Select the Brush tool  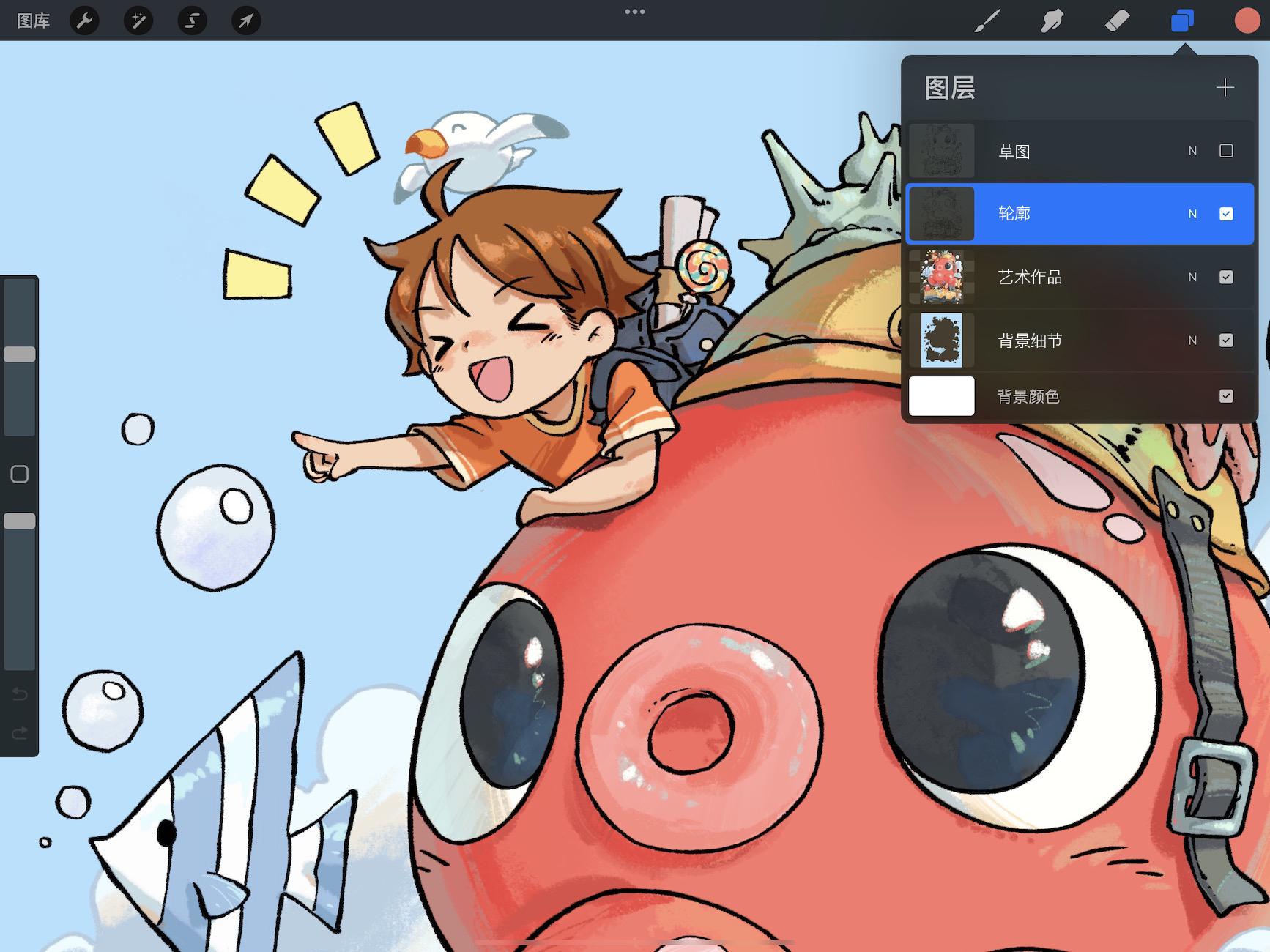point(987,21)
